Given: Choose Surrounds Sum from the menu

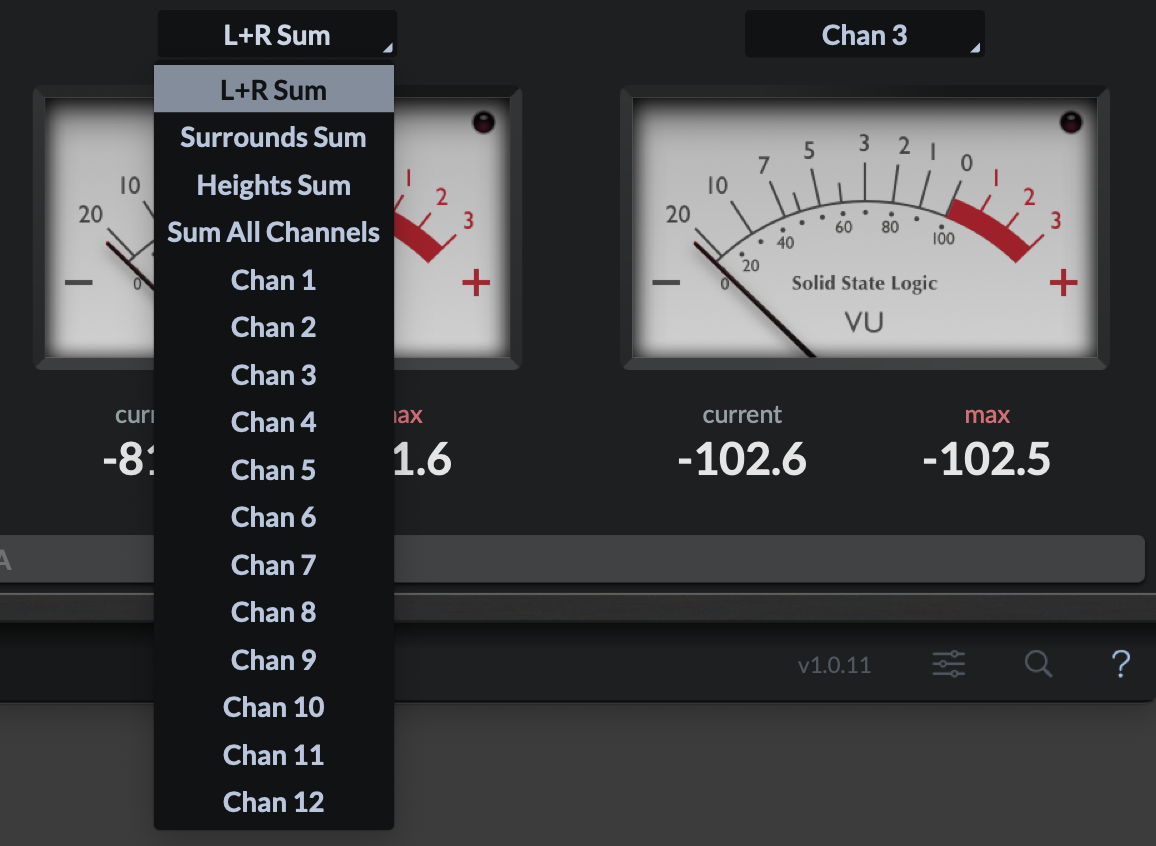Looking at the screenshot, I should pyautogui.click(x=273, y=137).
